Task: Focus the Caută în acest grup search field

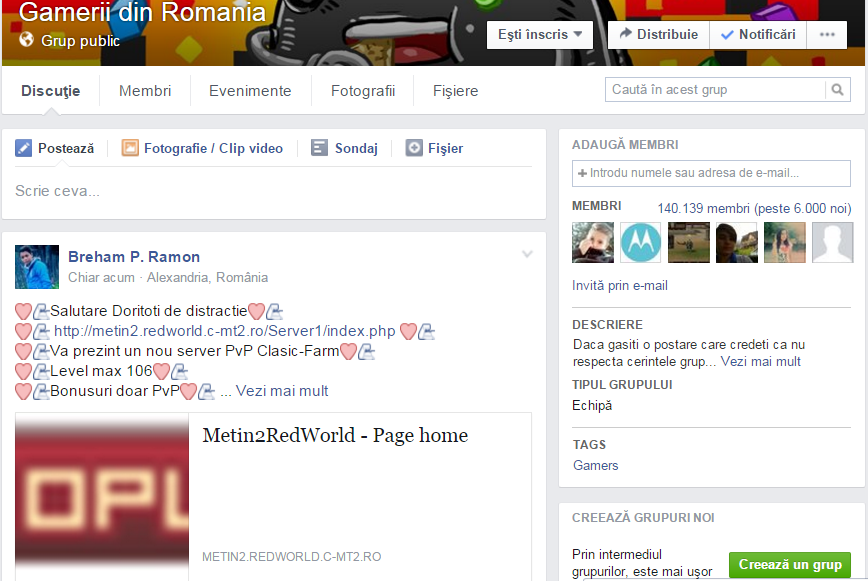Action: click(x=715, y=90)
